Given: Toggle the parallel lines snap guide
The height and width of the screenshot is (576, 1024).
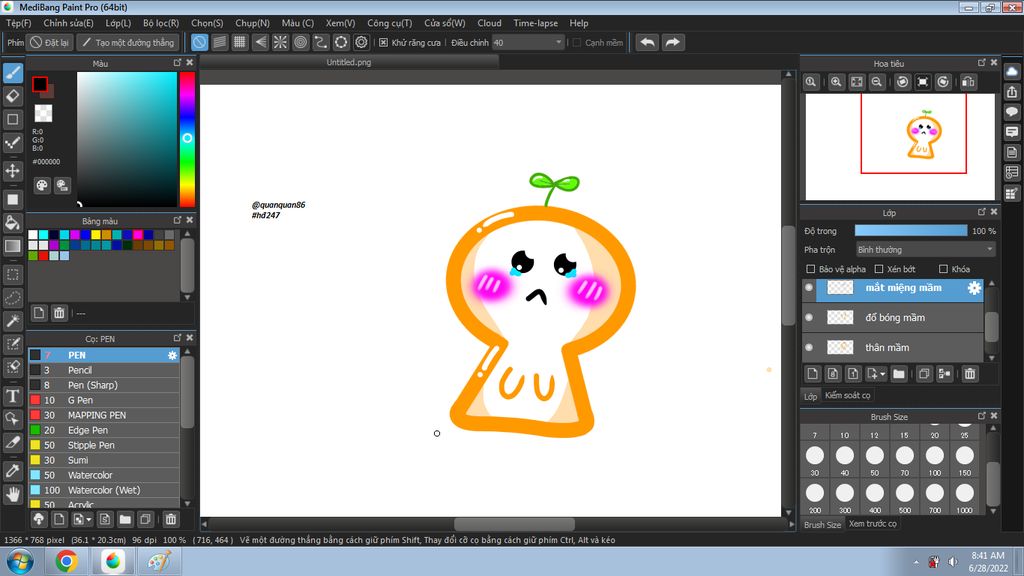Looking at the screenshot, I should [x=219, y=42].
